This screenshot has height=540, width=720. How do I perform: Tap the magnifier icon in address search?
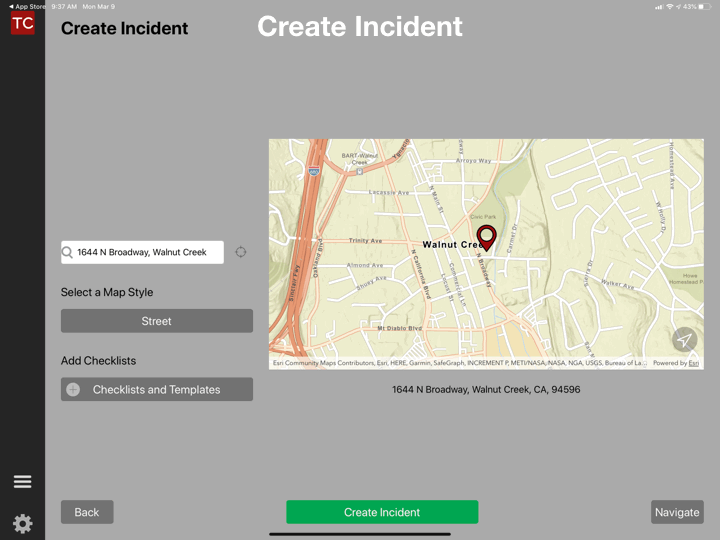click(68, 252)
